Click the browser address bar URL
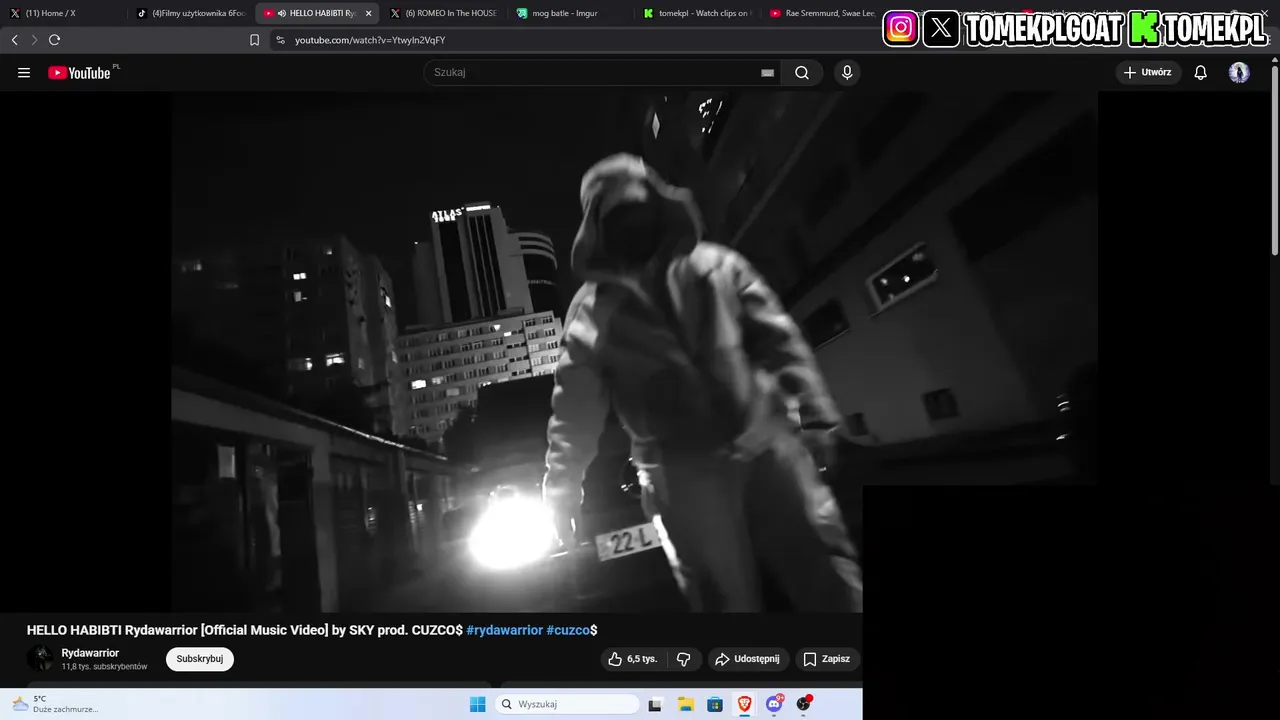 point(370,40)
